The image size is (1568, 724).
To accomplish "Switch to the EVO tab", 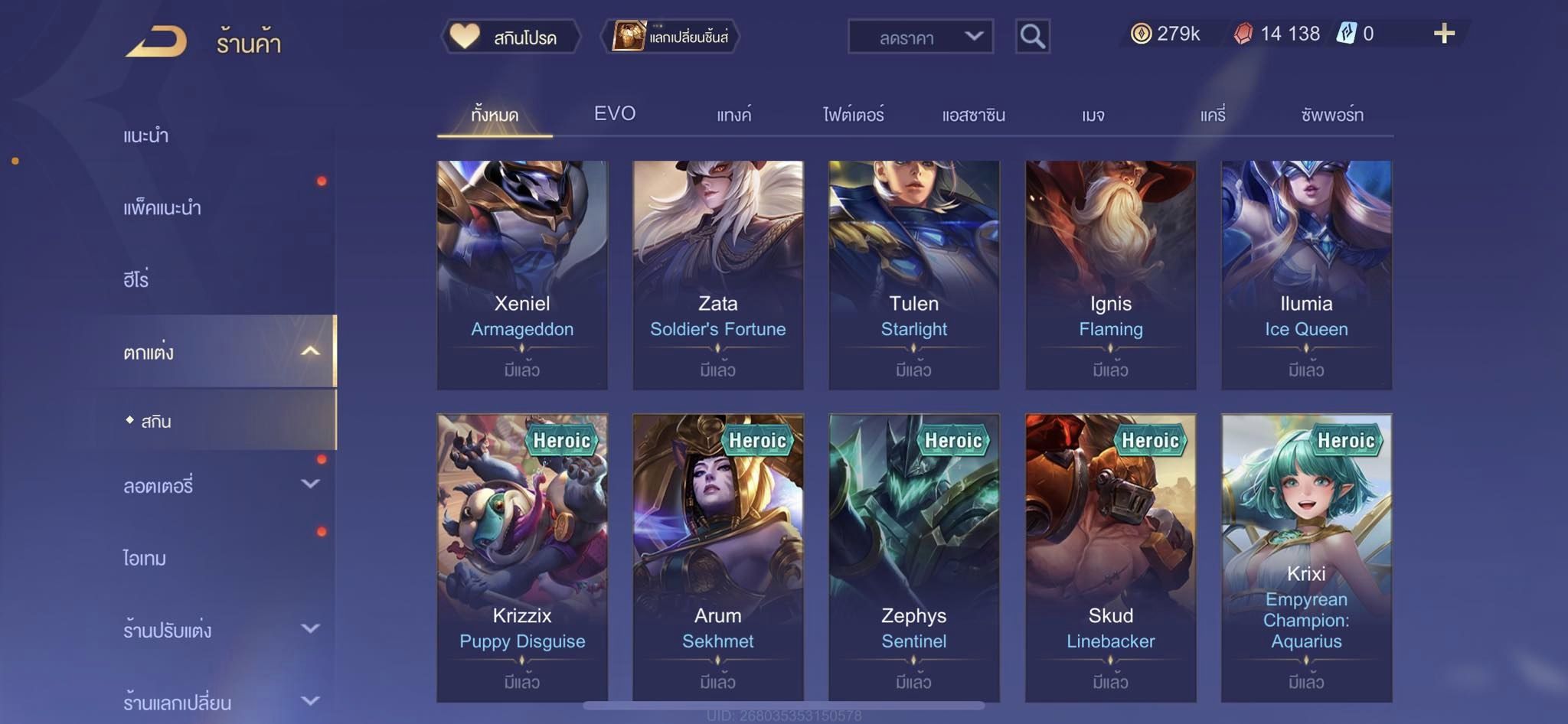I will click(x=615, y=114).
